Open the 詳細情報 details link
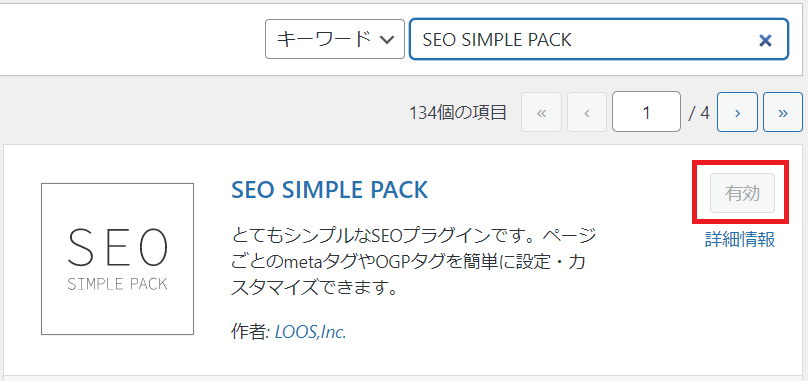 [740, 240]
